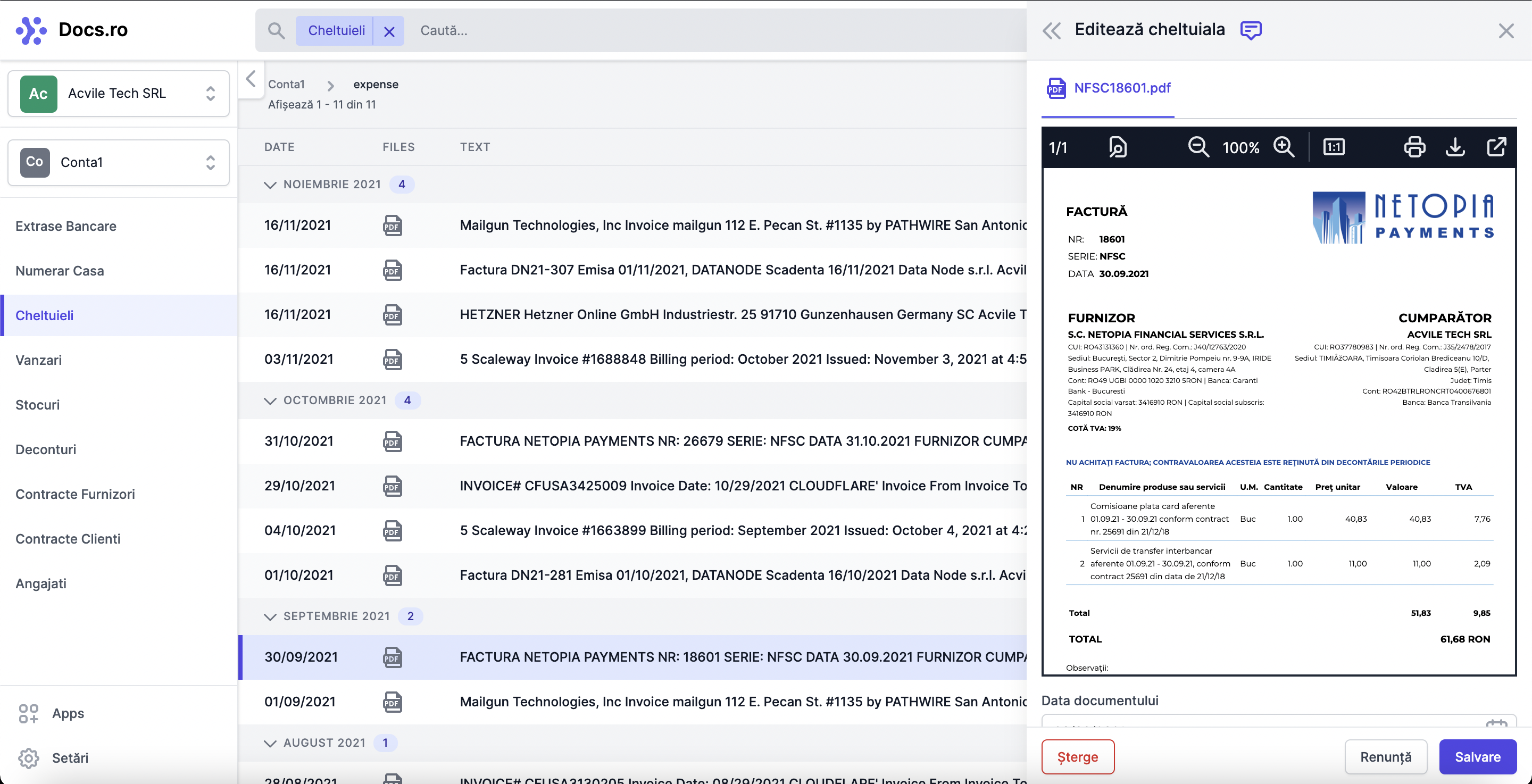1532x784 pixels.
Task: Open comments icon next to Editează cheltuiala
Action: click(1251, 30)
